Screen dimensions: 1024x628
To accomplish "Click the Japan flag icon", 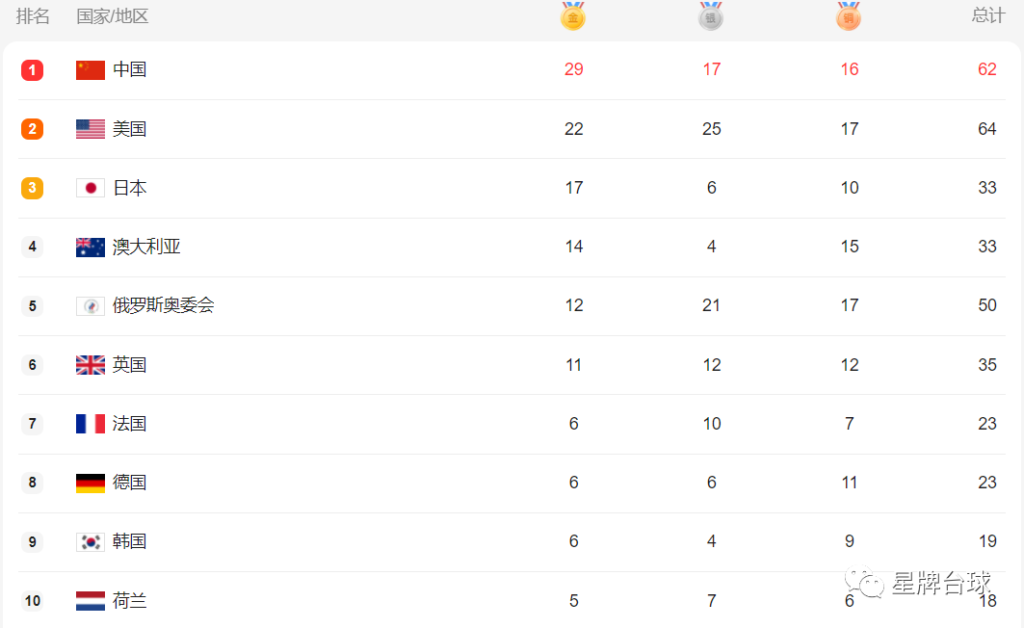I will click(x=90, y=188).
